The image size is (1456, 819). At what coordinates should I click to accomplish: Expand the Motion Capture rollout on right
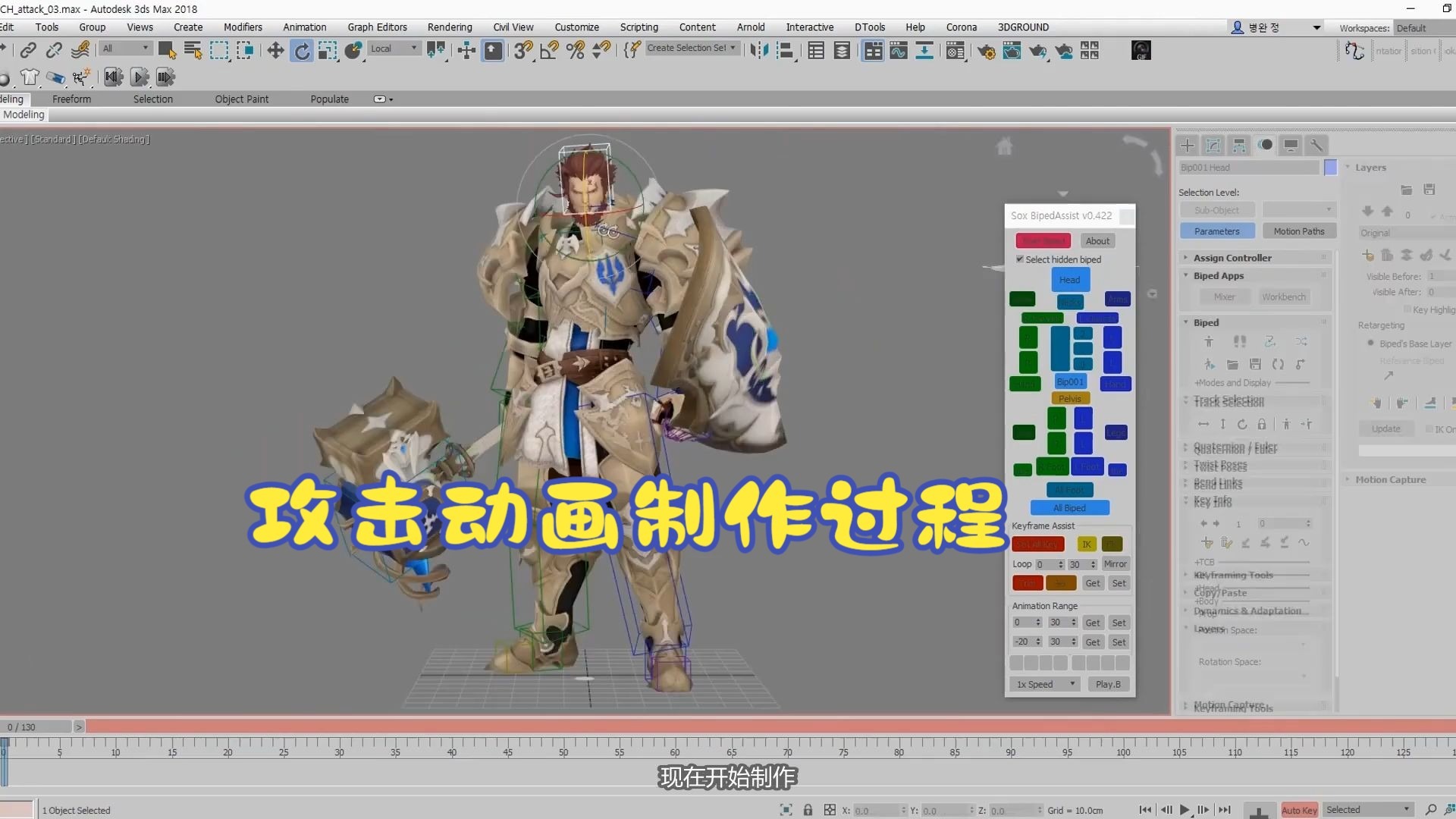pyautogui.click(x=1390, y=480)
